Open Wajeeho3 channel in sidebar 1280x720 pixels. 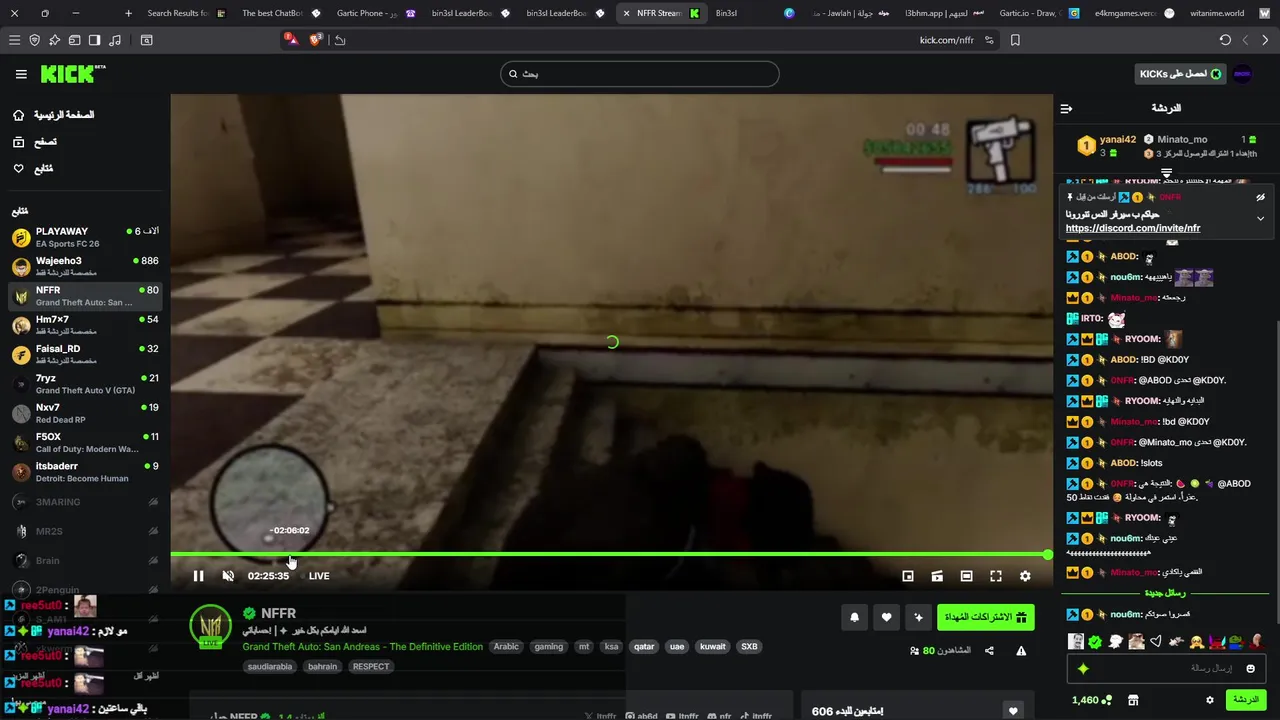85,267
